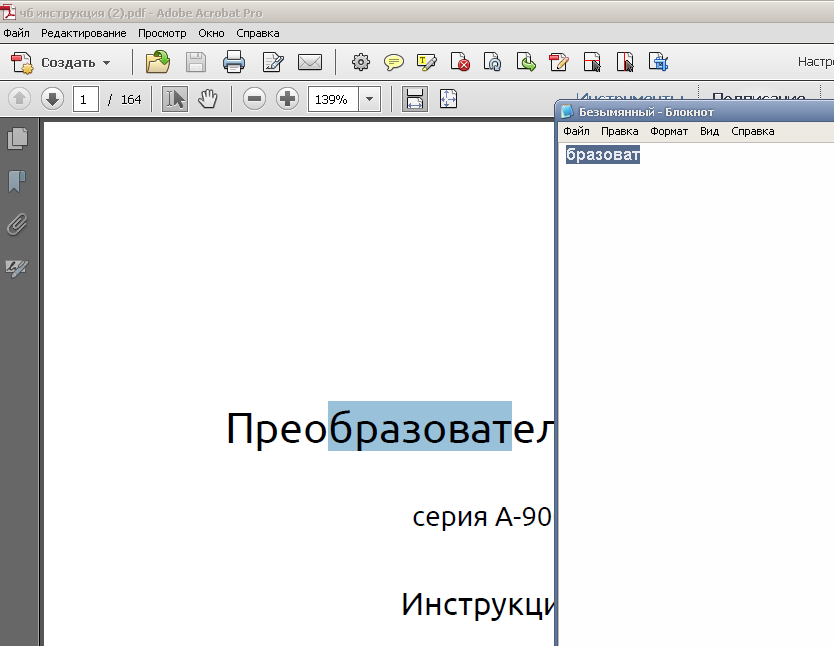Click highlighted text in Notepad
This screenshot has width=834, height=646.
coord(603,155)
